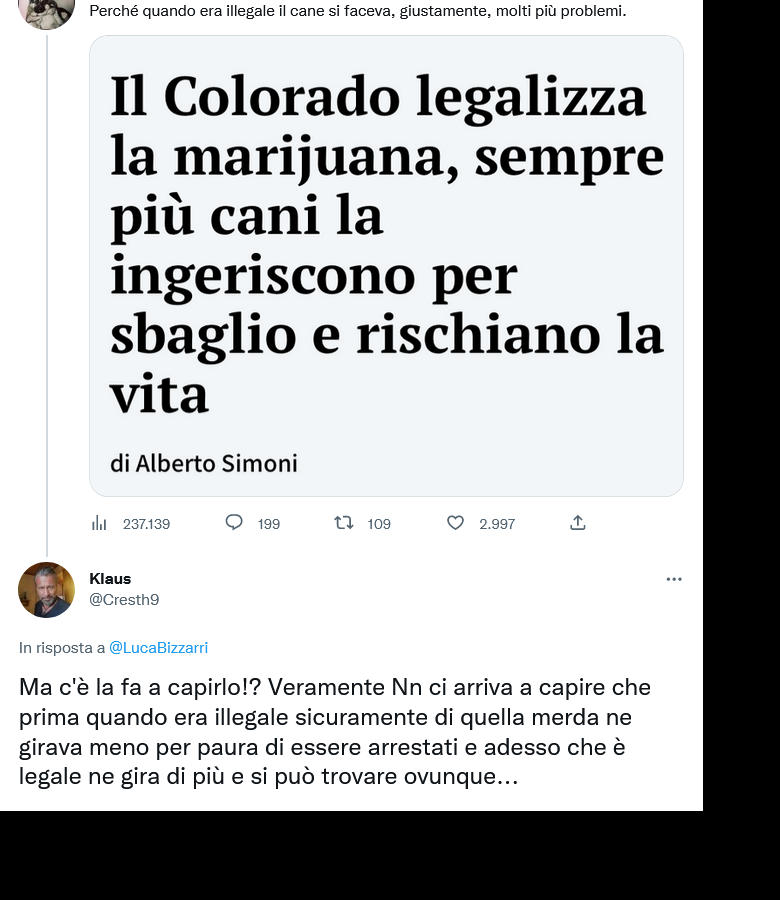
Task: Open the @Cresth9 handle
Action: click(125, 599)
